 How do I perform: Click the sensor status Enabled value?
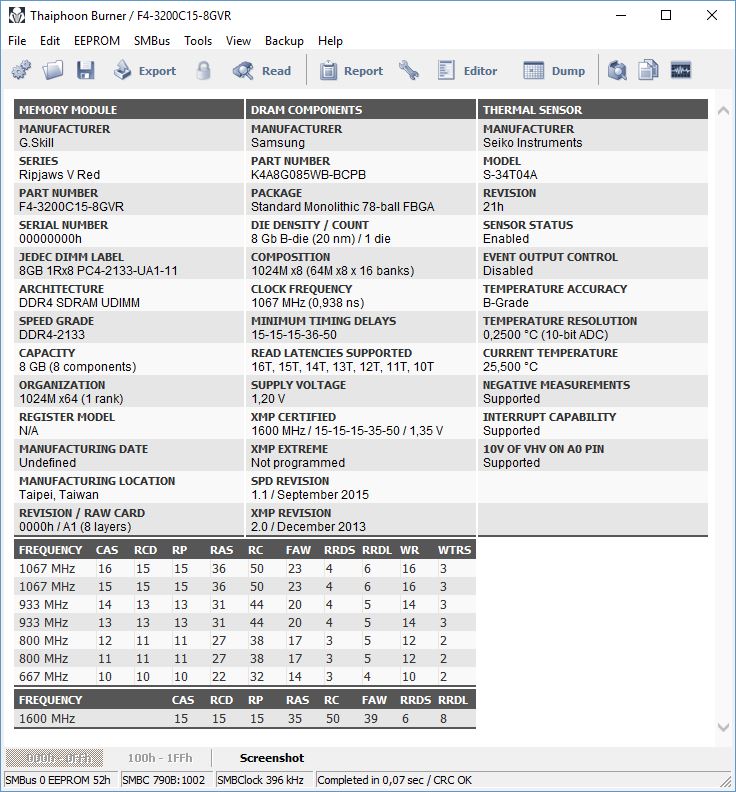506,239
